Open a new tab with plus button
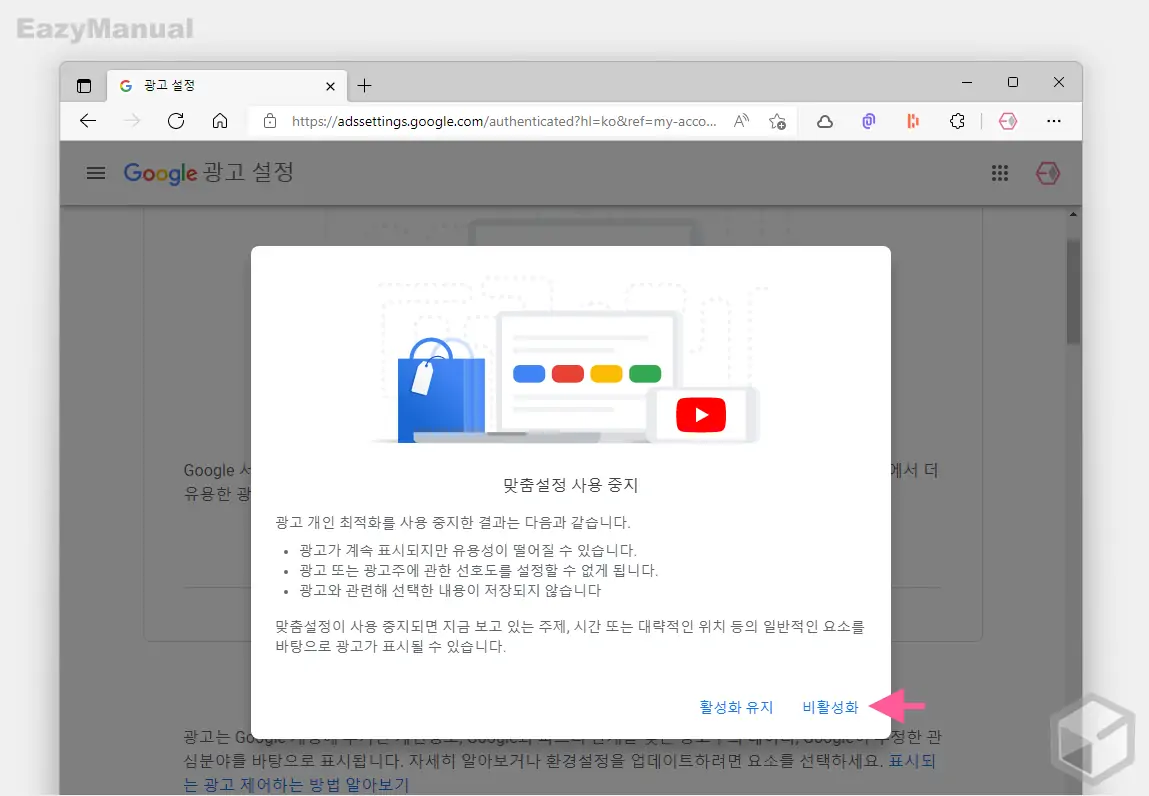The height and width of the screenshot is (796, 1149). click(364, 86)
